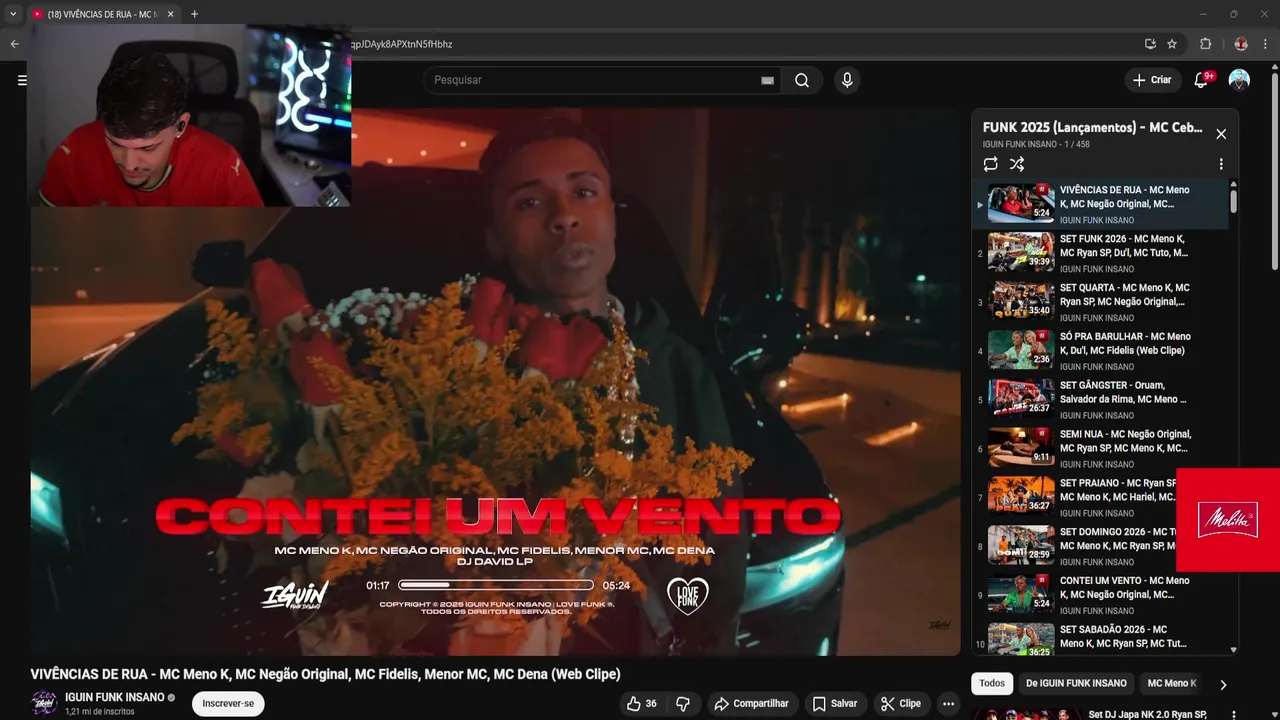The height and width of the screenshot is (720, 1280).
Task: Select the Todos filter chip
Action: click(x=992, y=683)
